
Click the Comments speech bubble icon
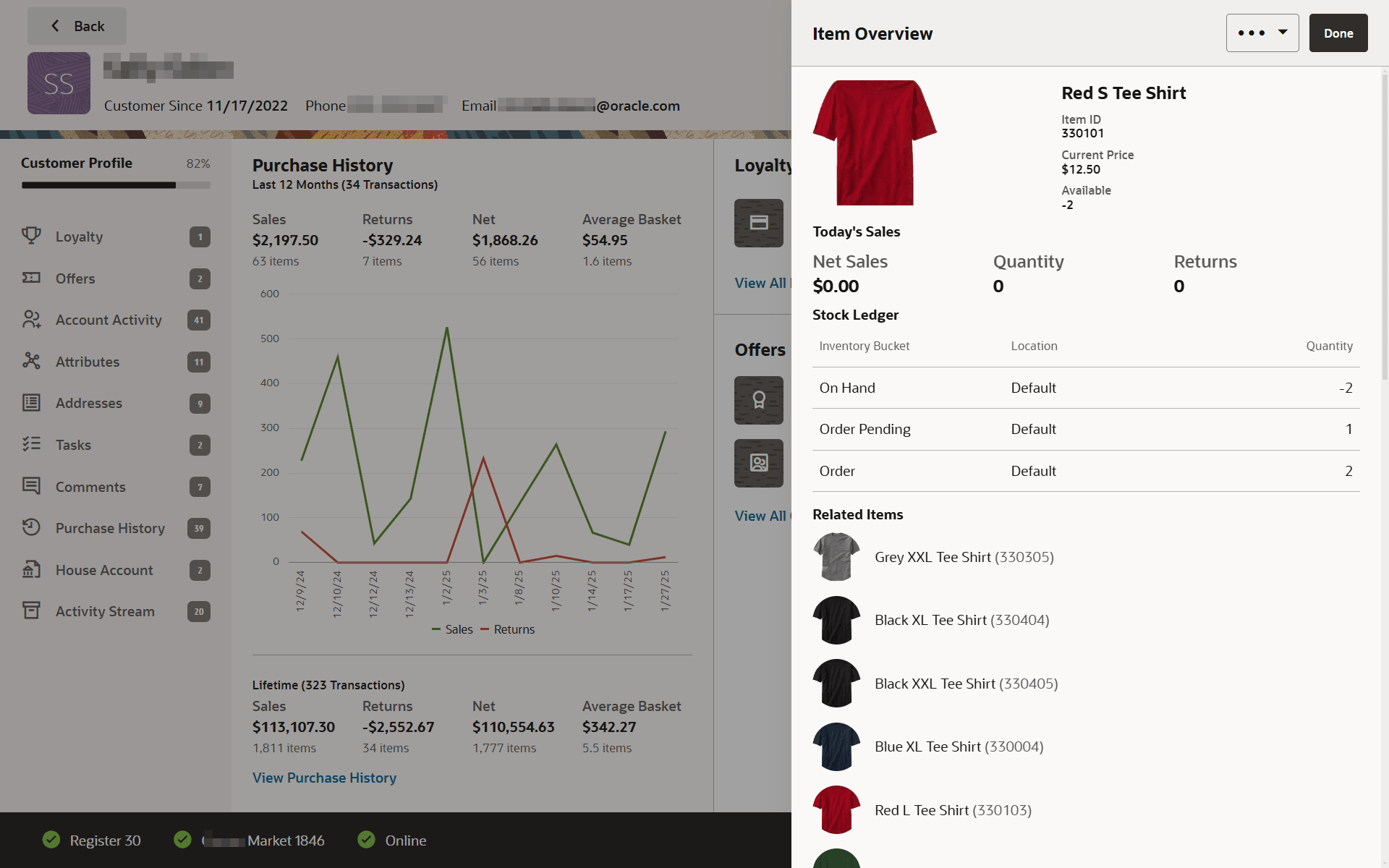click(x=31, y=486)
